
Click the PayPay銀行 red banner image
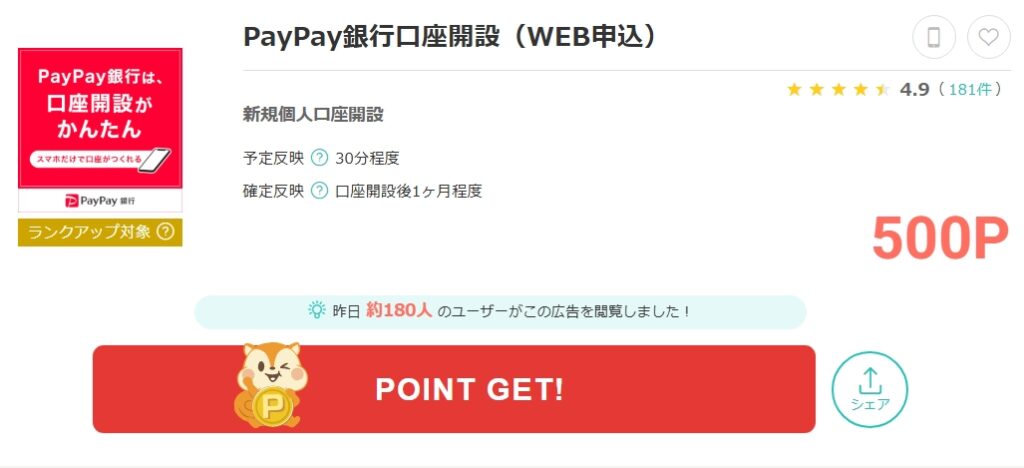tap(100, 118)
